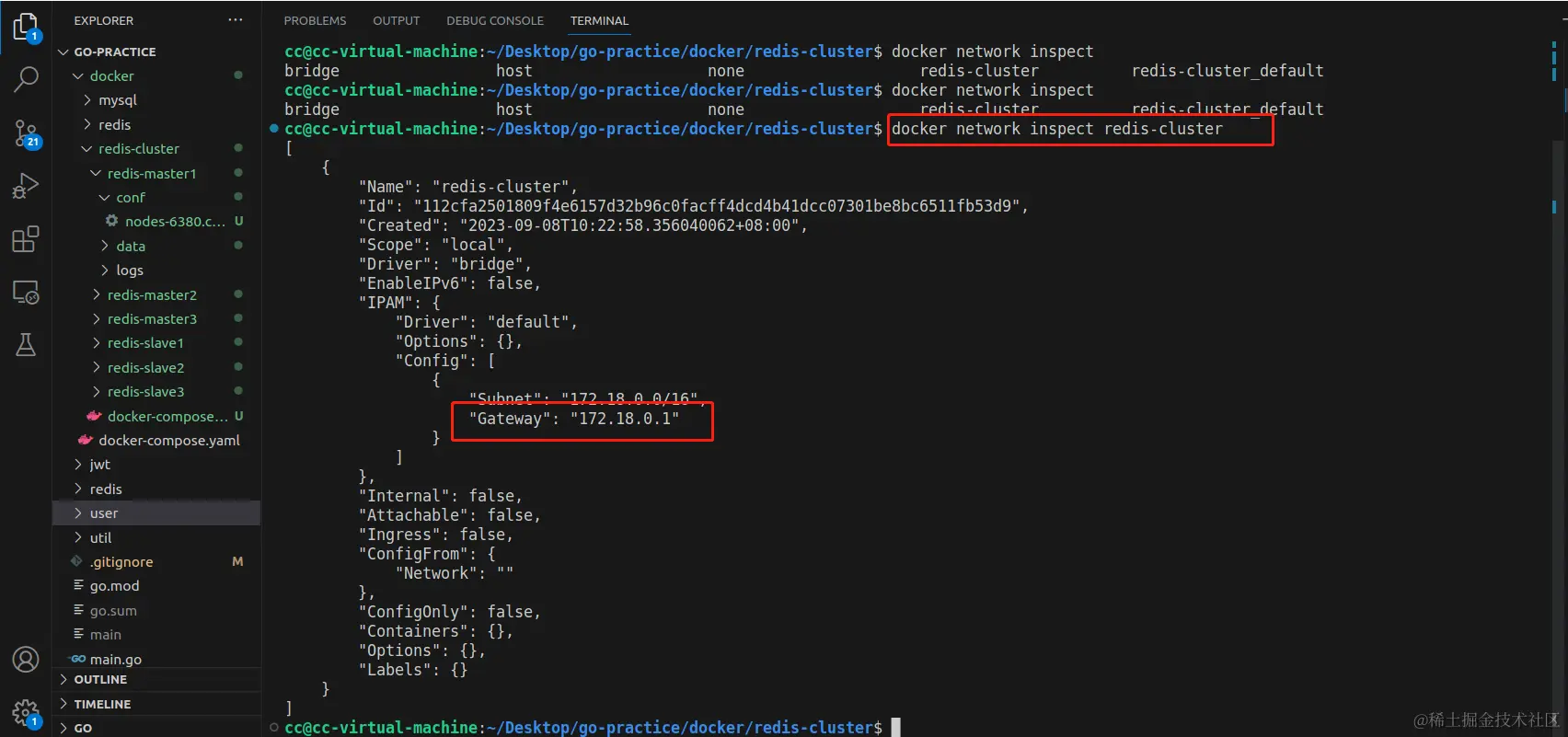Viewport: 1568px width, 737px height.
Task: Open Source Control with 21 changes
Action: (26, 134)
